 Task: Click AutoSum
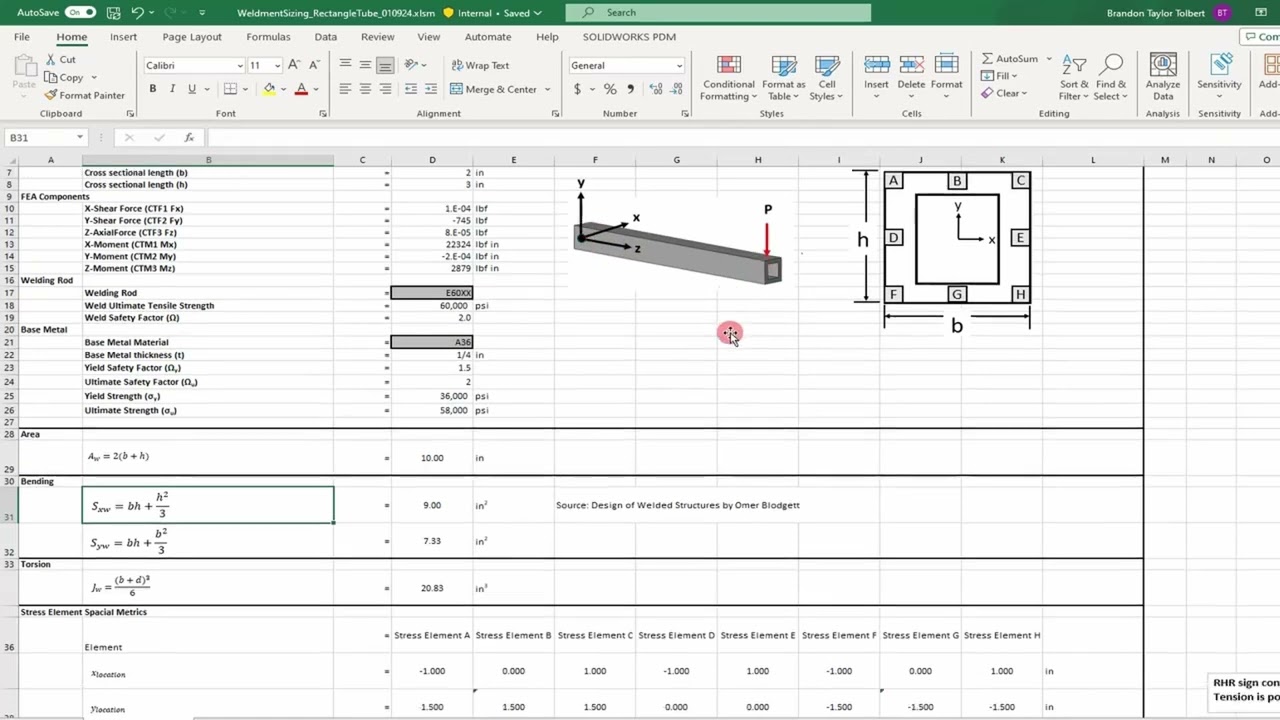pos(1009,59)
